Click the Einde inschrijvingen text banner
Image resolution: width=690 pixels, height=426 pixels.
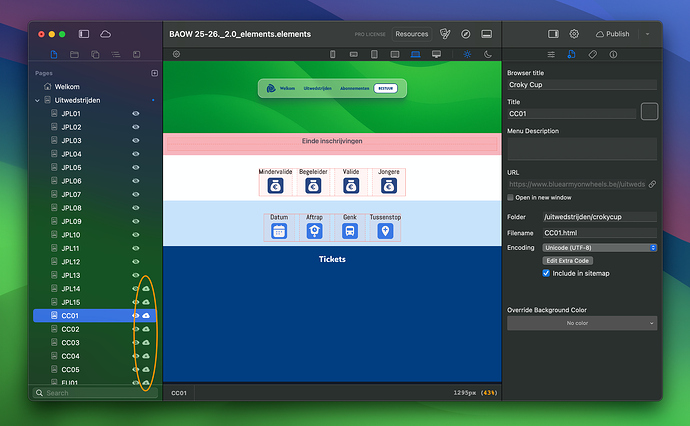pos(332,141)
